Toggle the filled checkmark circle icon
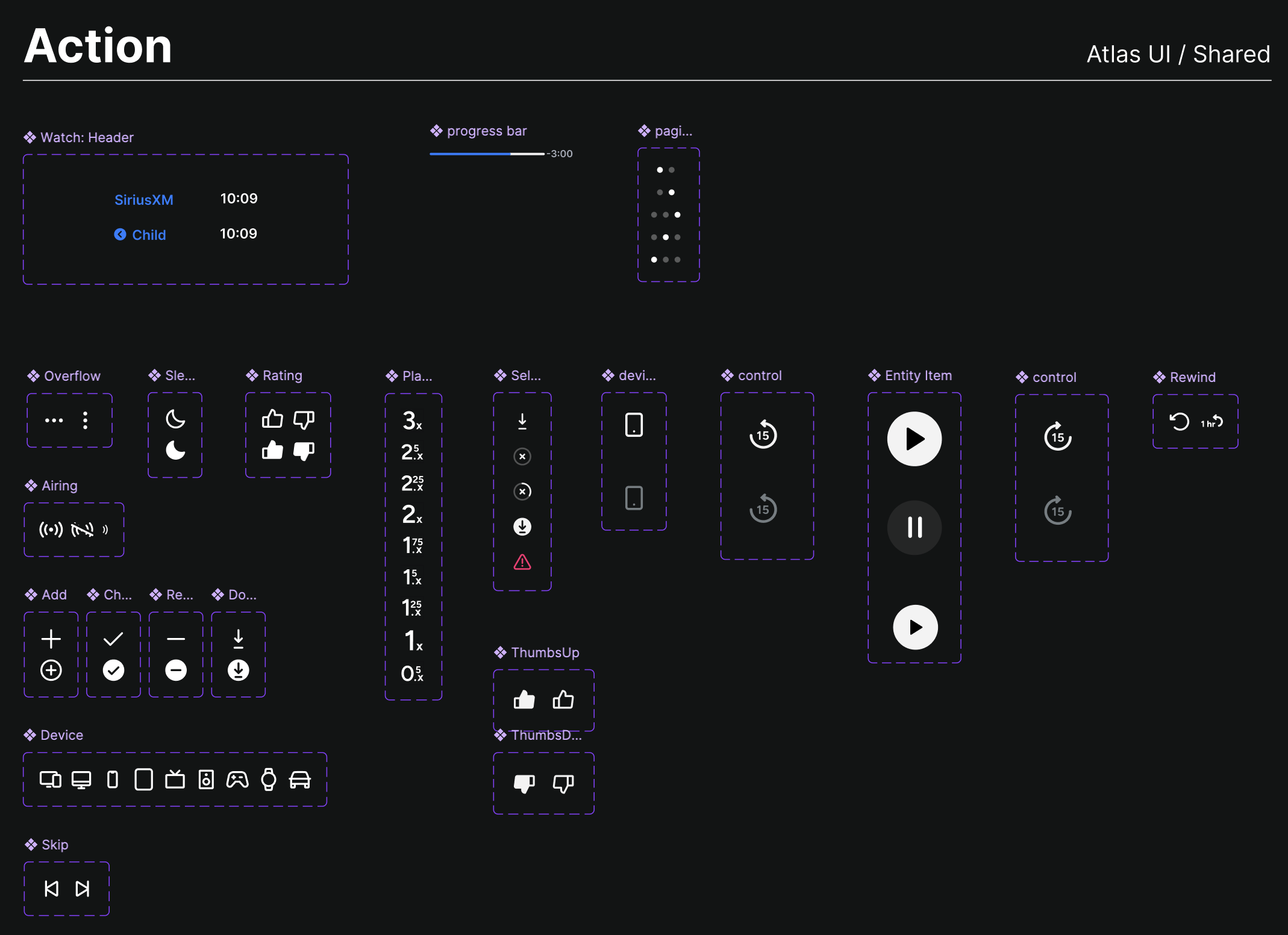This screenshot has height=935, width=1288. (x=113, y=670)
